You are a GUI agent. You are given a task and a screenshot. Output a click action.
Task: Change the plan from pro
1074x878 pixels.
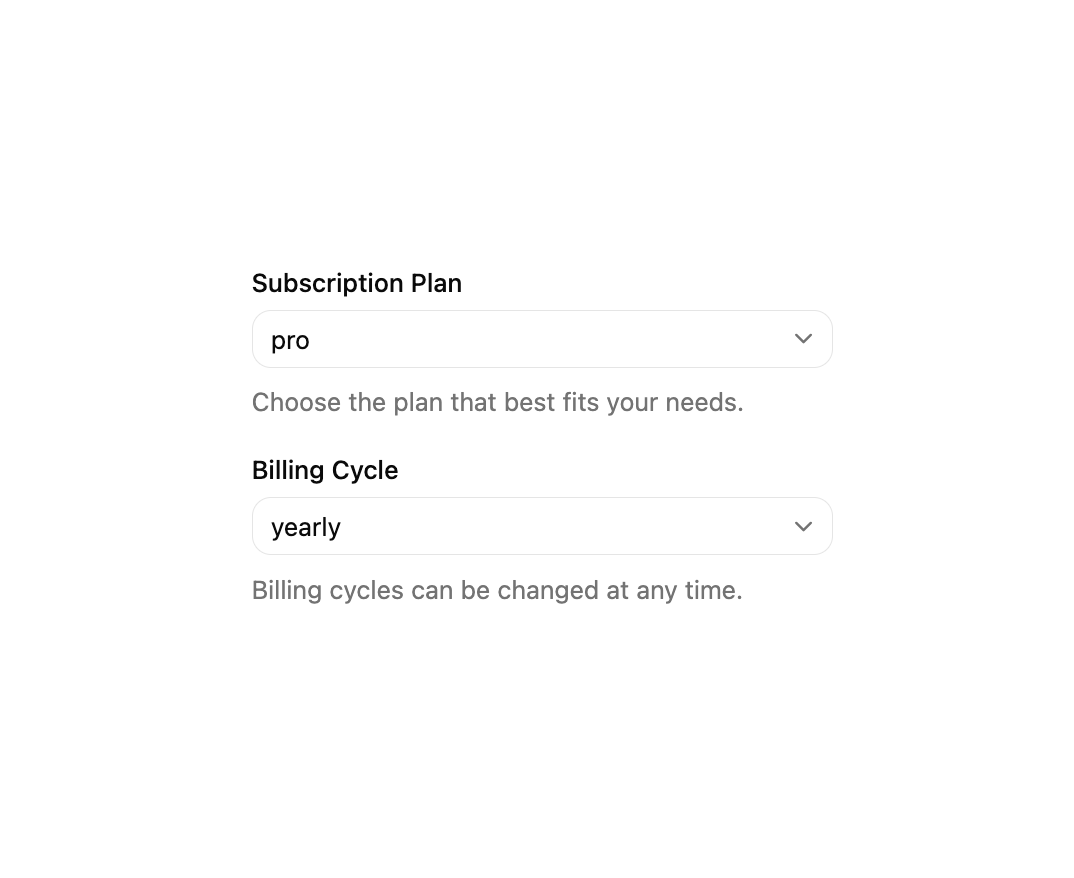coord(542,339)
